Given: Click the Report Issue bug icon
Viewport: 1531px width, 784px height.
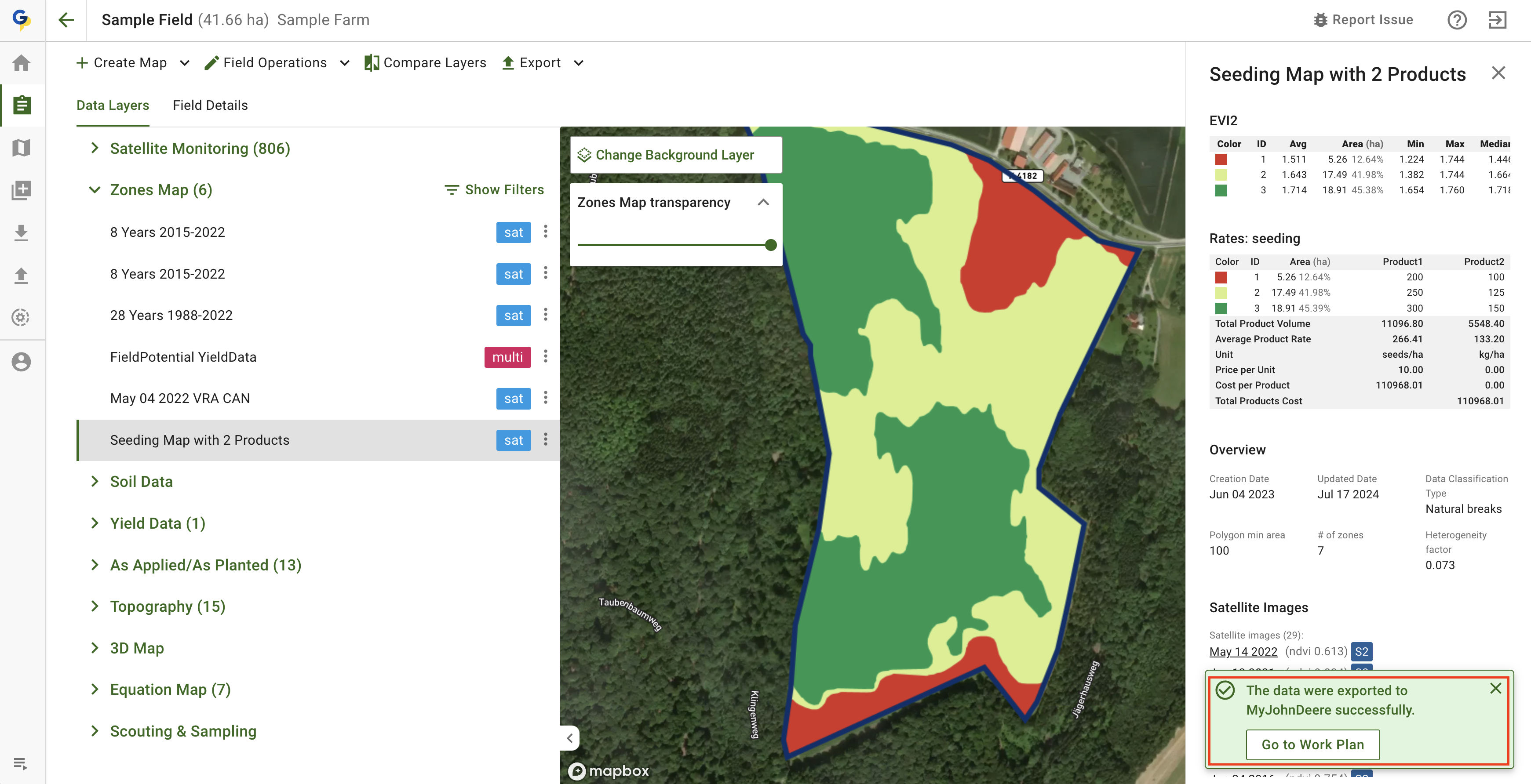Looking at the screenshot, I should point(1320,20).
